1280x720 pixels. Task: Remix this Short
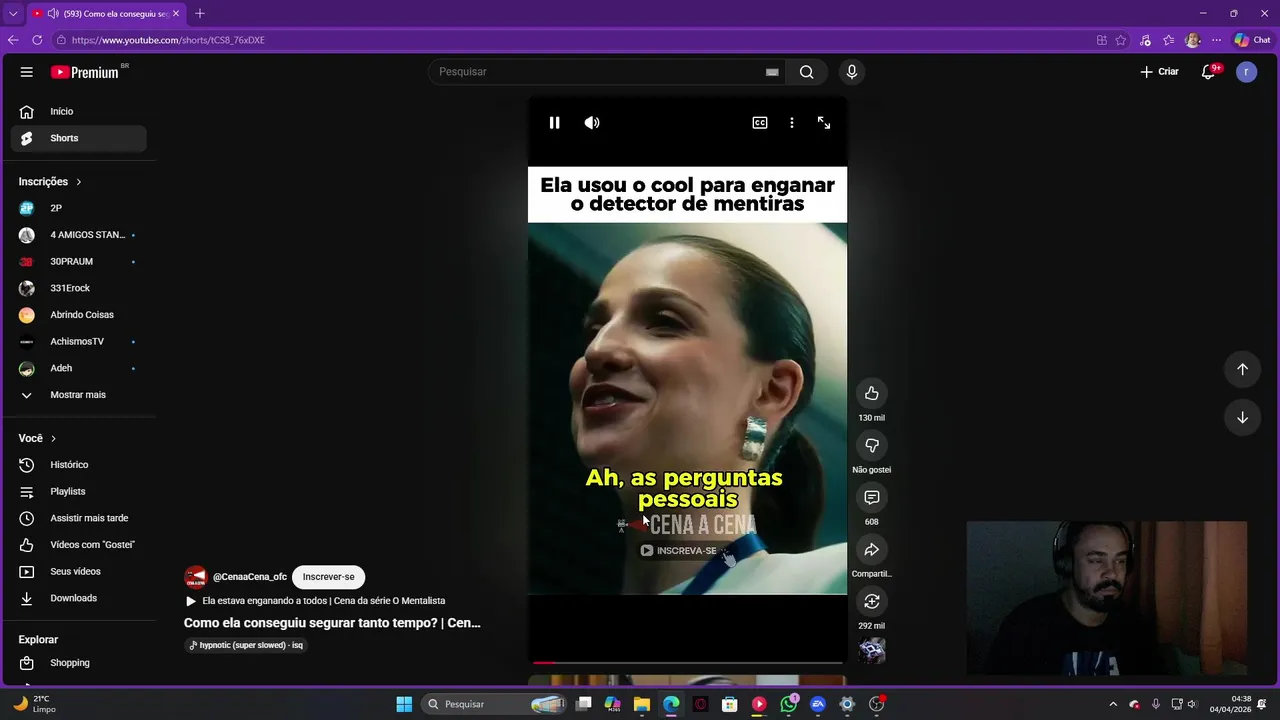(872, 601)
